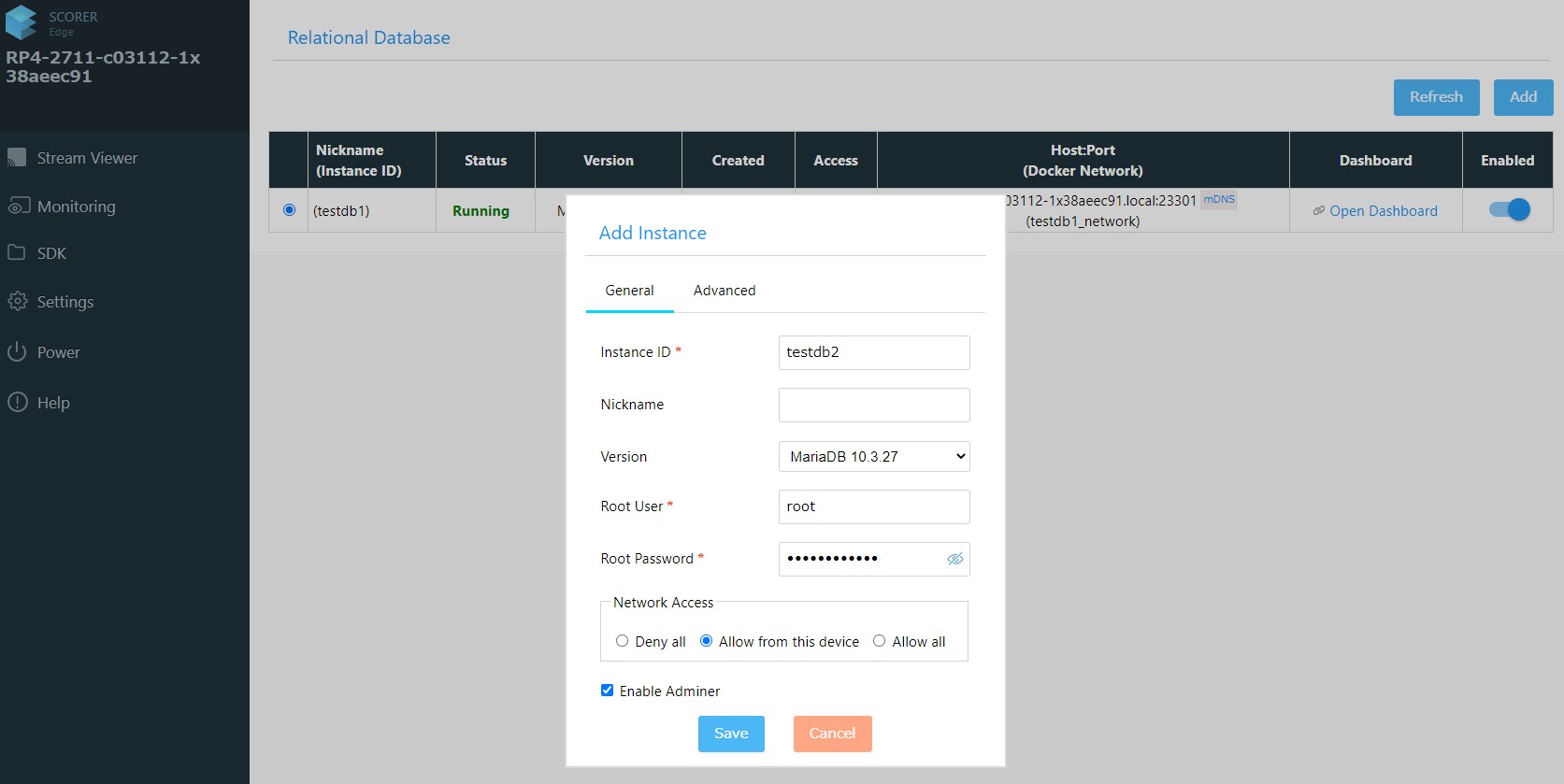Switch to the General tab

(x=629, y=291)
